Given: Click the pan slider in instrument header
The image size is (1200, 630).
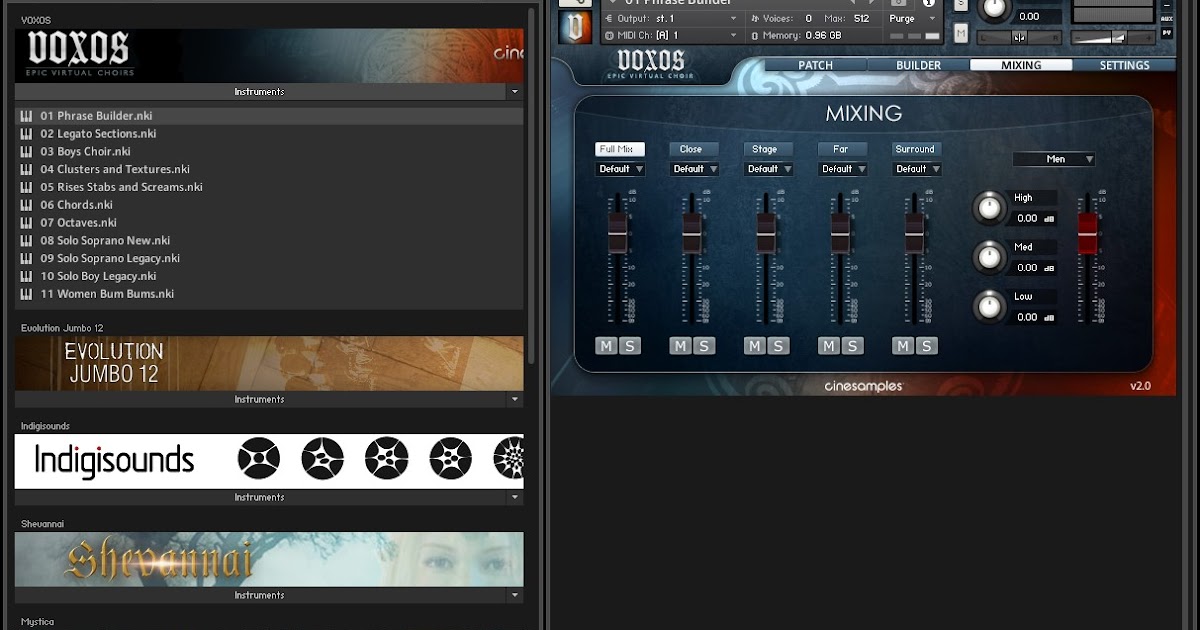Looking at the screenshot, I should [x=1020, y=38].
